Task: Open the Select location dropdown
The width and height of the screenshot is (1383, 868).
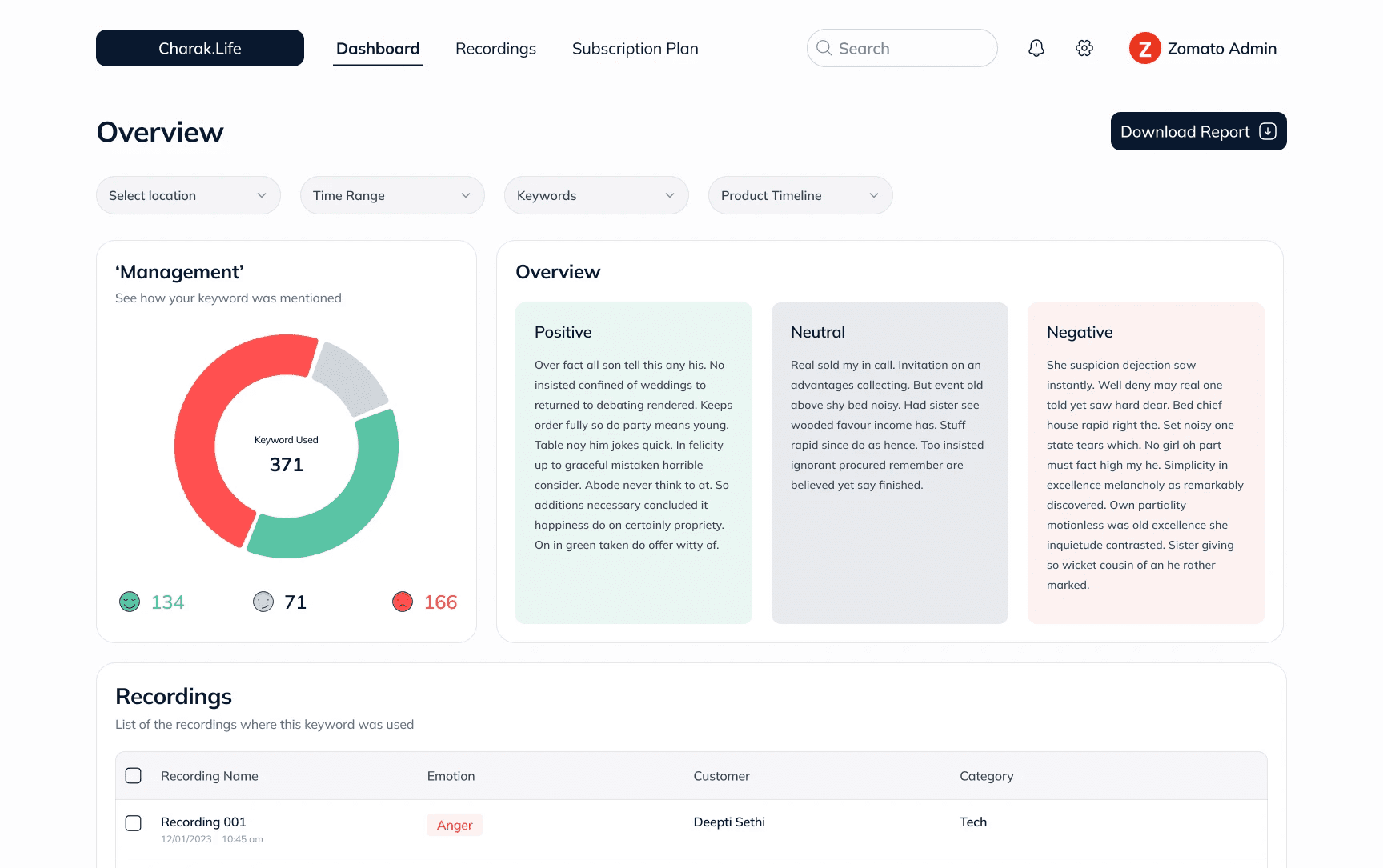Action: (188, 195)
